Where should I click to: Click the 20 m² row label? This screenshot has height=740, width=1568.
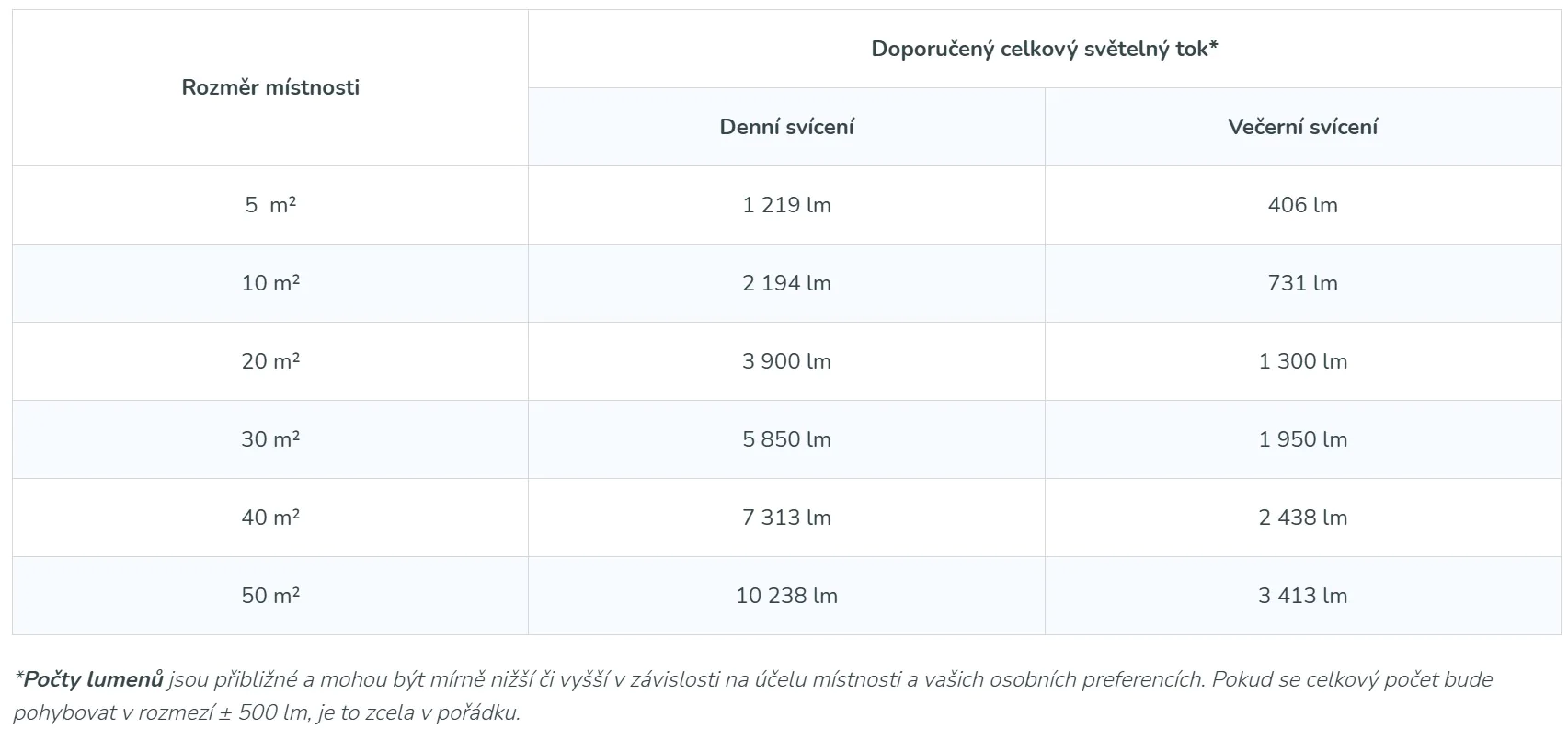click(x=270, y=361)
